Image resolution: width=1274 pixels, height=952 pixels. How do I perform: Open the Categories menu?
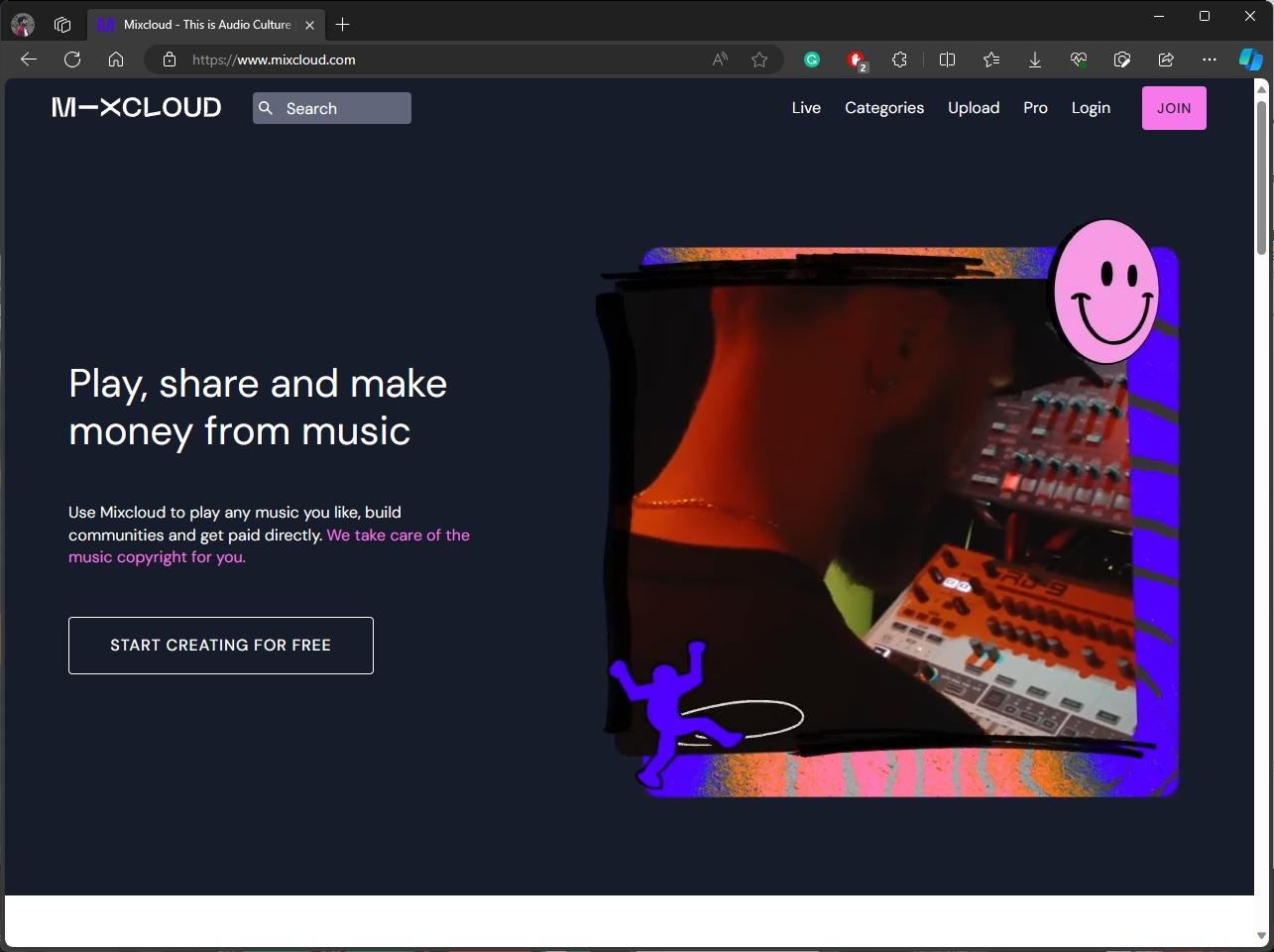pyautogui.click(x=883, y=107)
